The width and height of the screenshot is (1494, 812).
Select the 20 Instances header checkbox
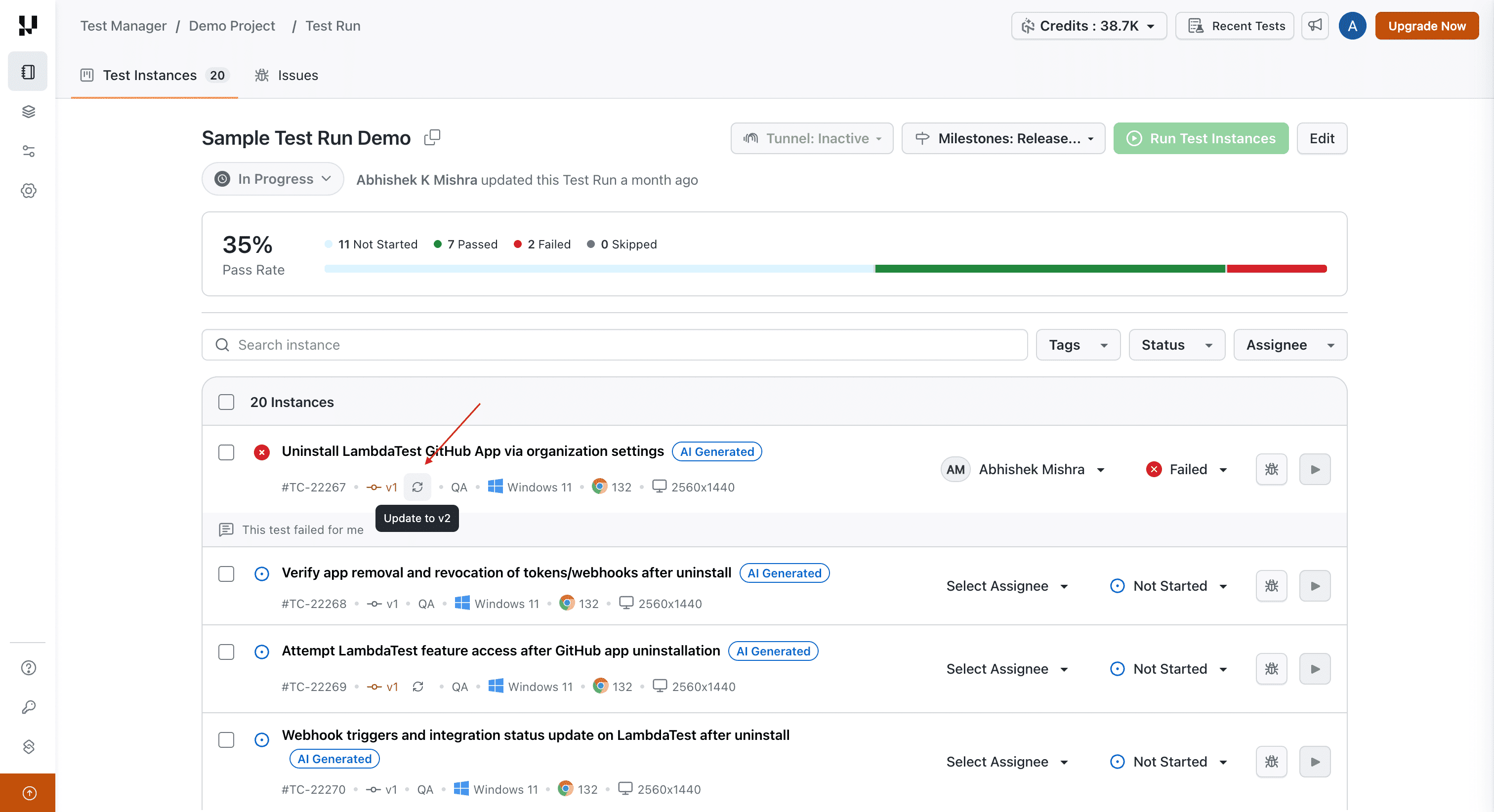(226, 402)
